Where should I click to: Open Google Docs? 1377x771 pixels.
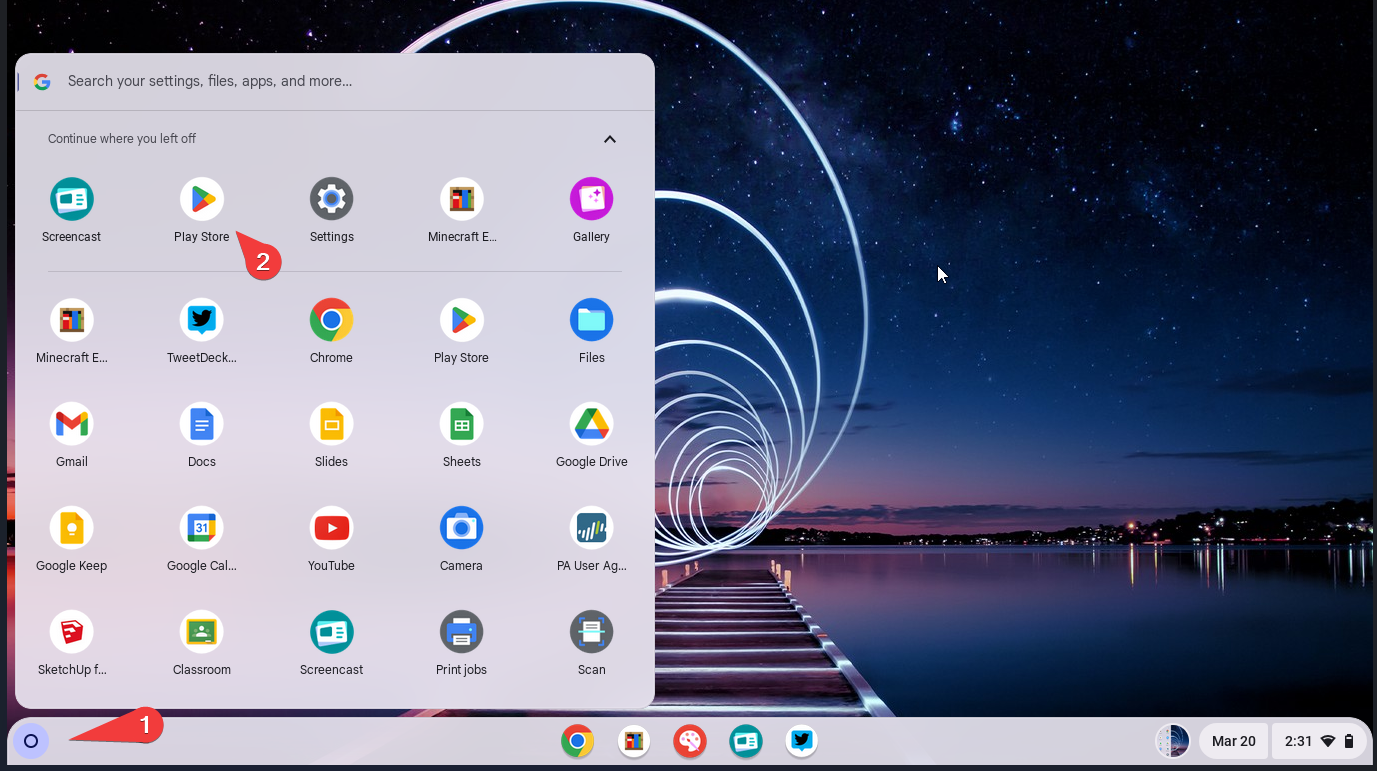[x=201, y=423]
